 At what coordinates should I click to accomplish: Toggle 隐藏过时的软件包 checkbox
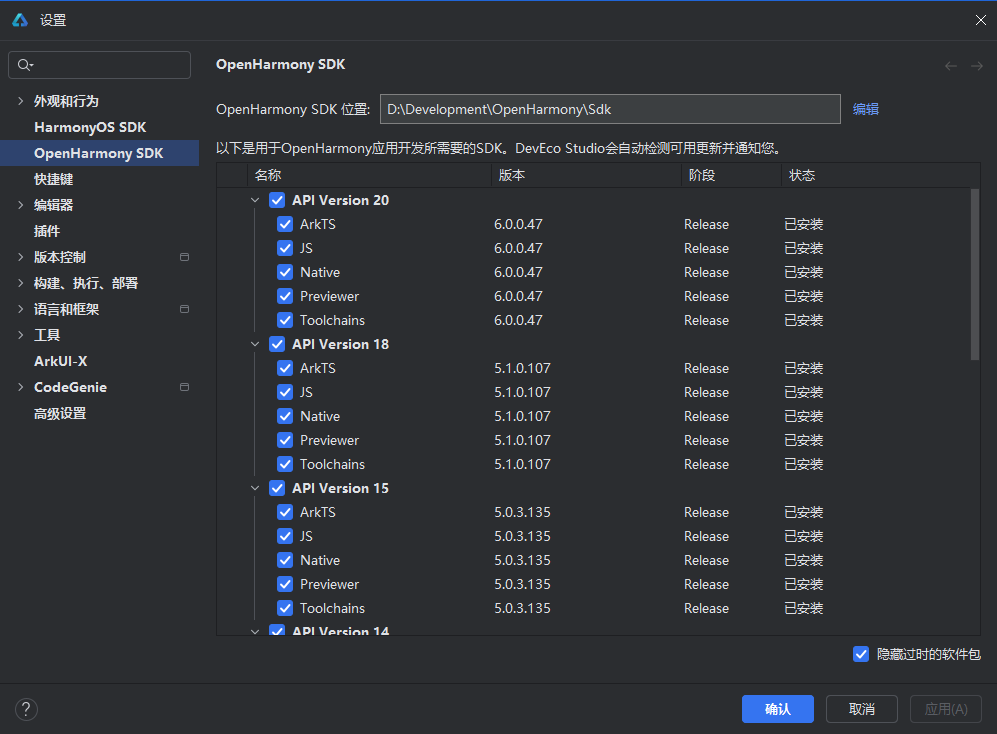(861, 654)
